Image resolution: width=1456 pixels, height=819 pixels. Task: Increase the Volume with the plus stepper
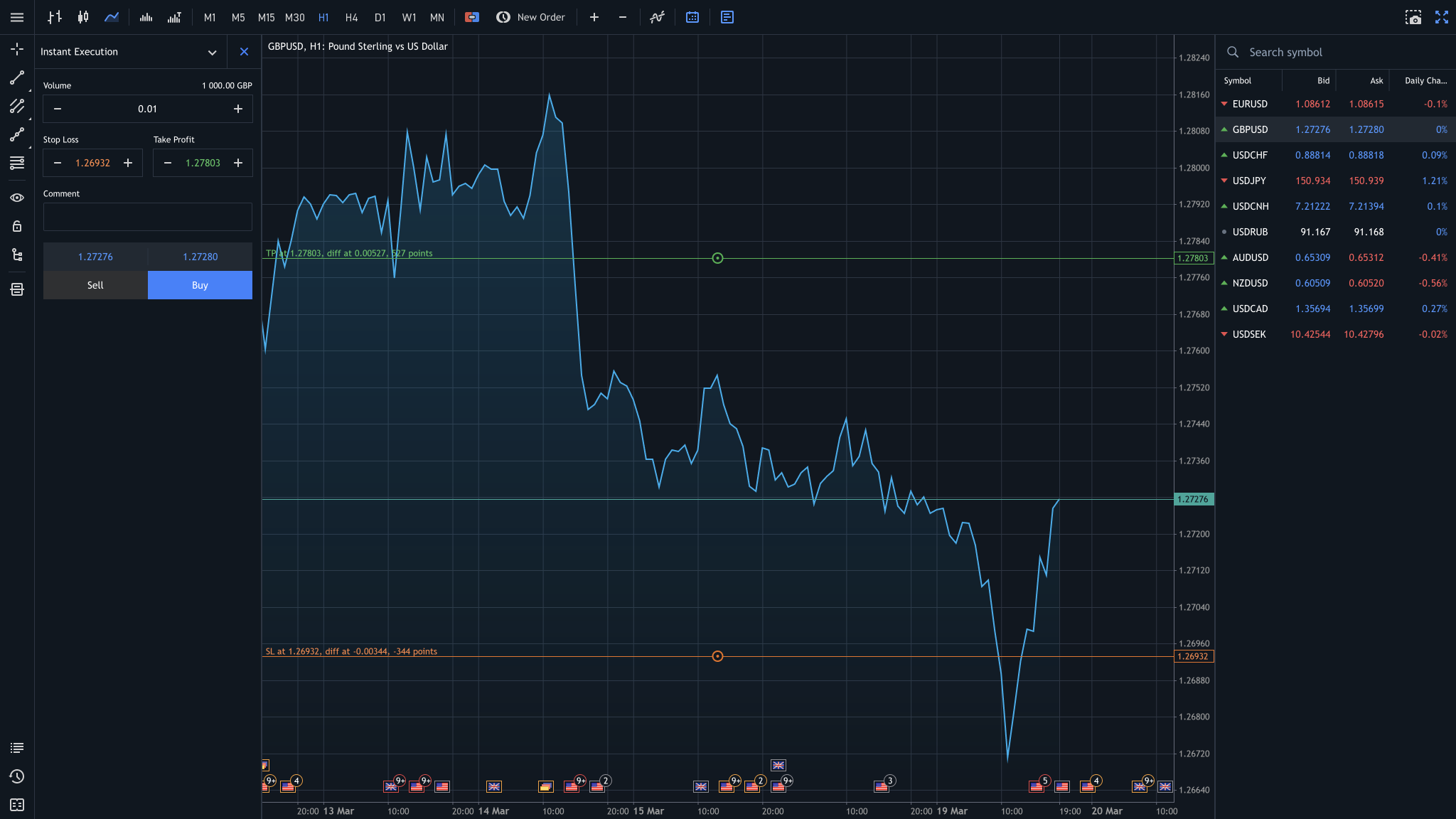pyautogui.click(x=238, y=109)
